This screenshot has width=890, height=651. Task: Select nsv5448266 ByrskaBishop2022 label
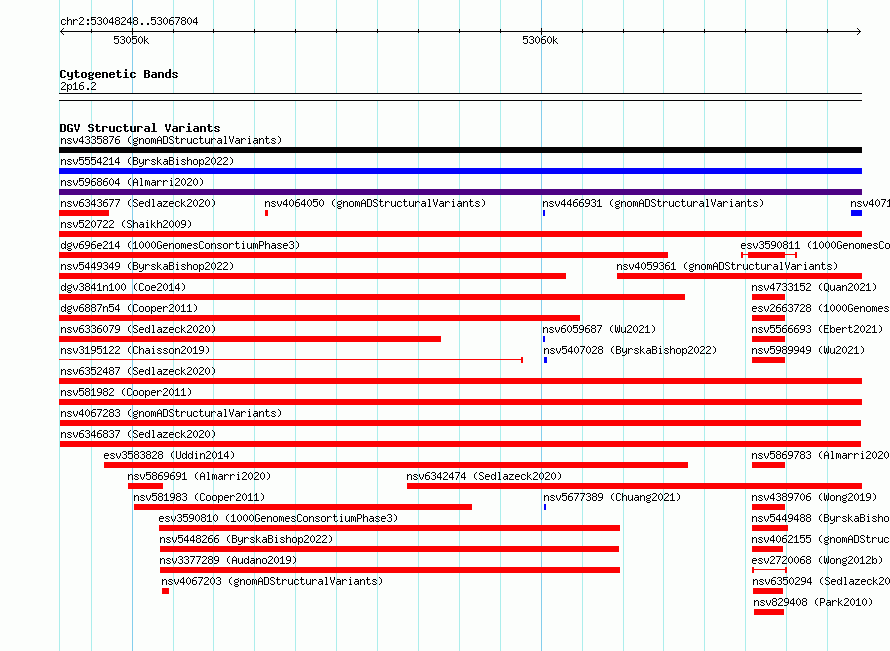click(246, 539)
